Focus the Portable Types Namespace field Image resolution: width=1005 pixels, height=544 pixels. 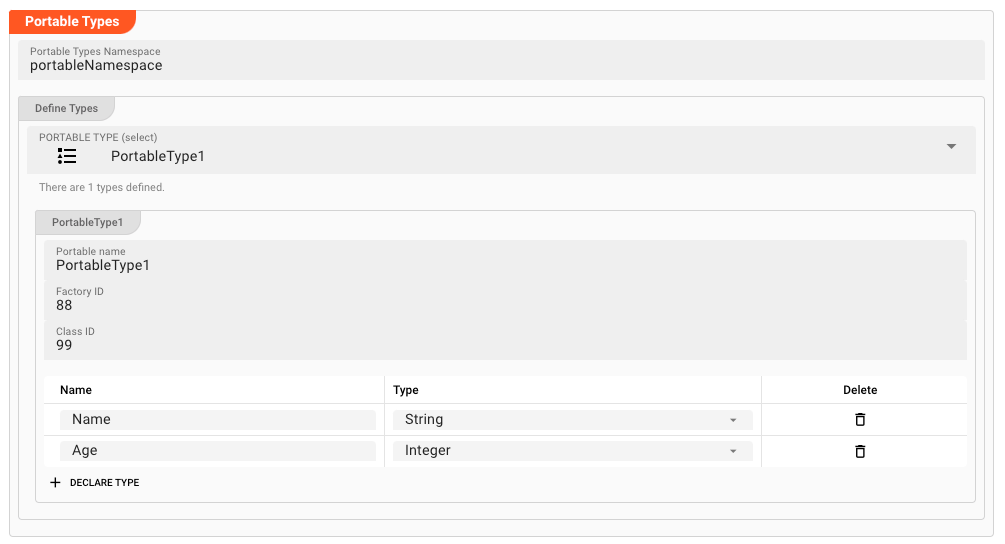coord(500,65)
